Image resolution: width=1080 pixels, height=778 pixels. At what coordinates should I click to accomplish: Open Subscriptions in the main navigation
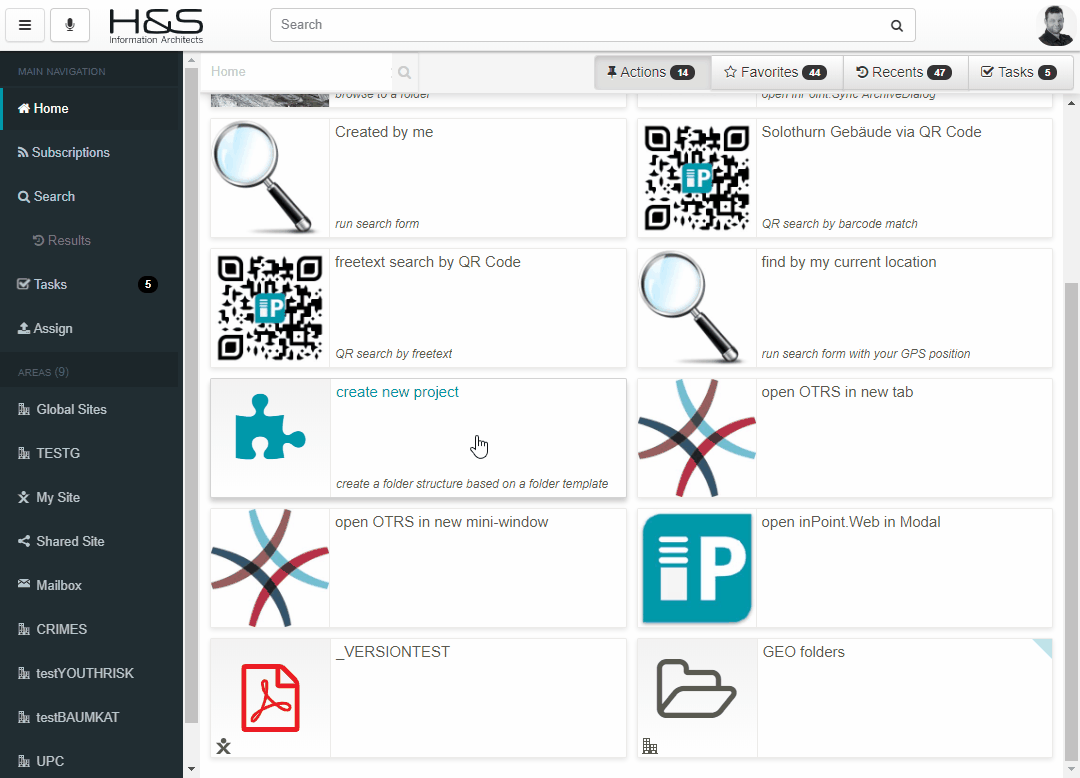[70, 153]
